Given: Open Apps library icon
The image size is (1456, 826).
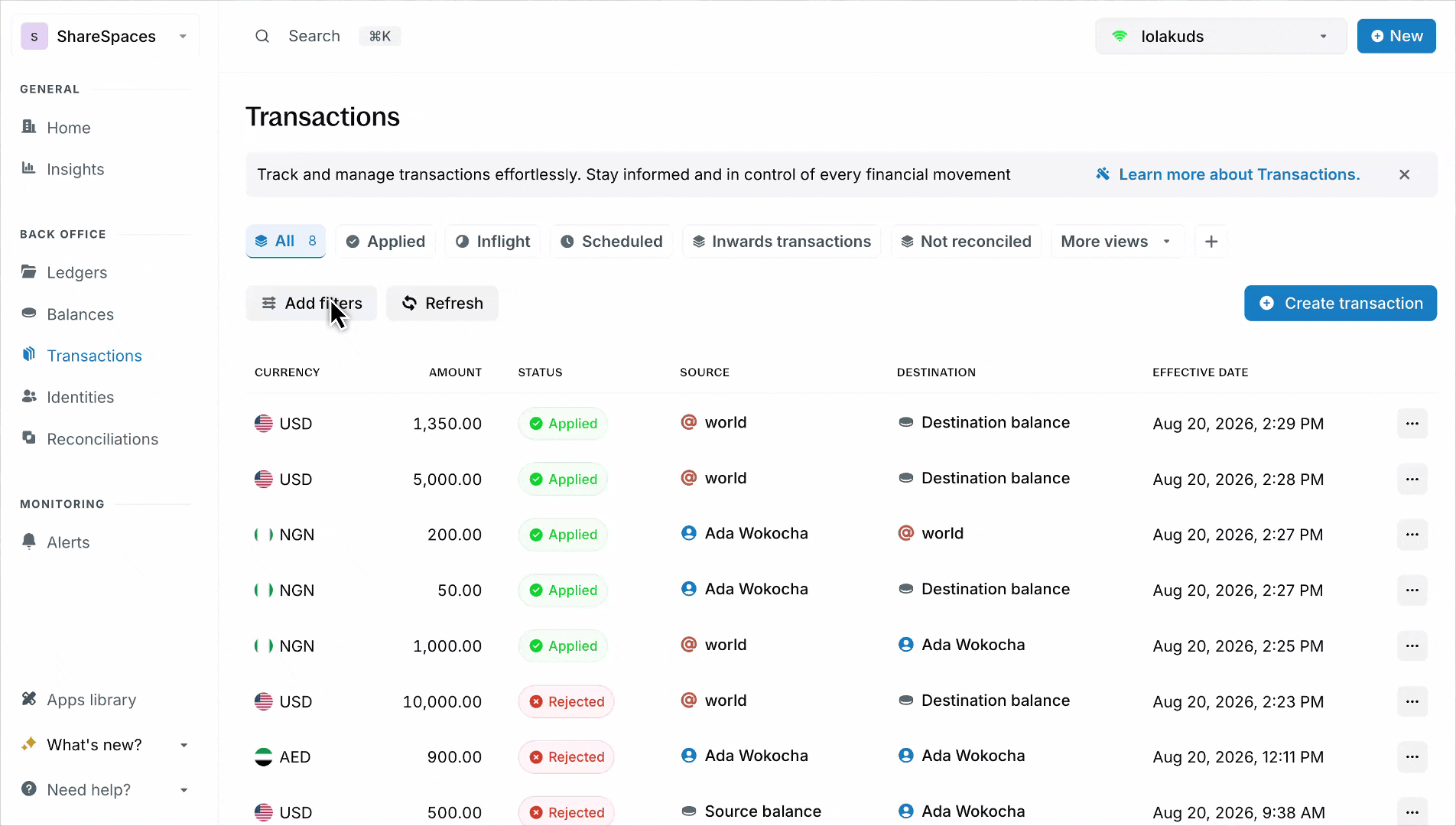Looking at the screenshot, I should pos(29,699).
